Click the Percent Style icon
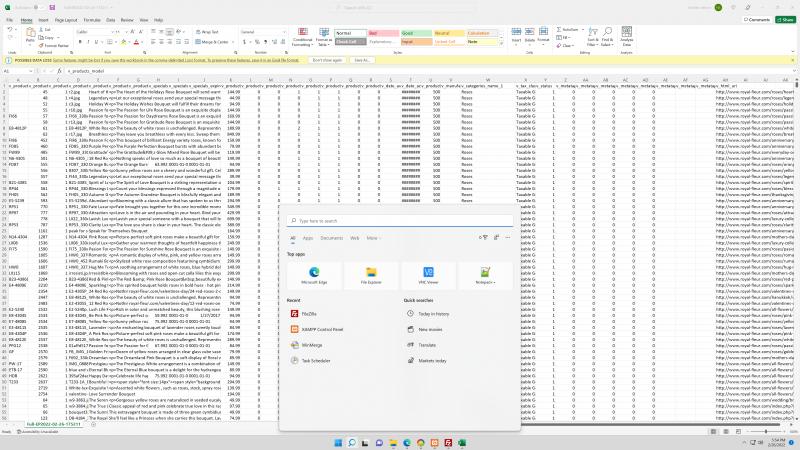This screenshot has width=800, height=450. 256,42
